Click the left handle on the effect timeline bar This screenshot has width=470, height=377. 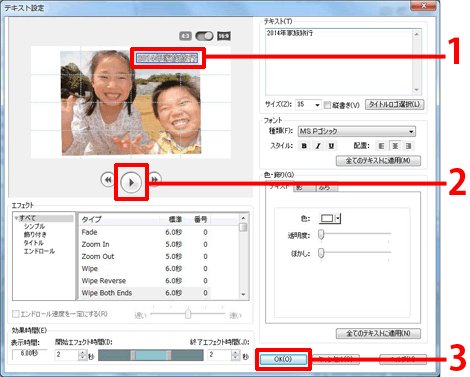(133, 355)
